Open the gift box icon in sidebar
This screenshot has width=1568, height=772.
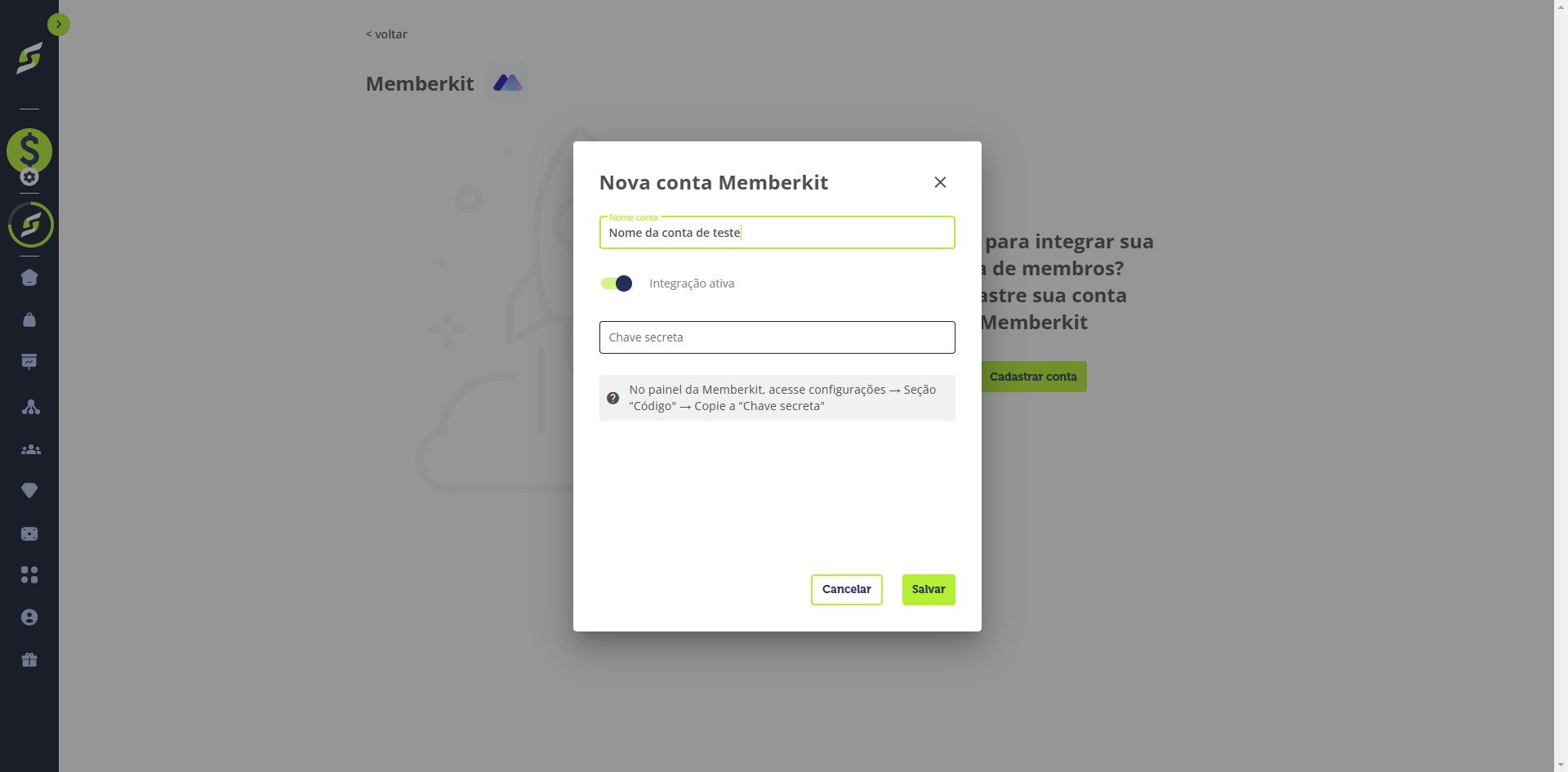29,659
